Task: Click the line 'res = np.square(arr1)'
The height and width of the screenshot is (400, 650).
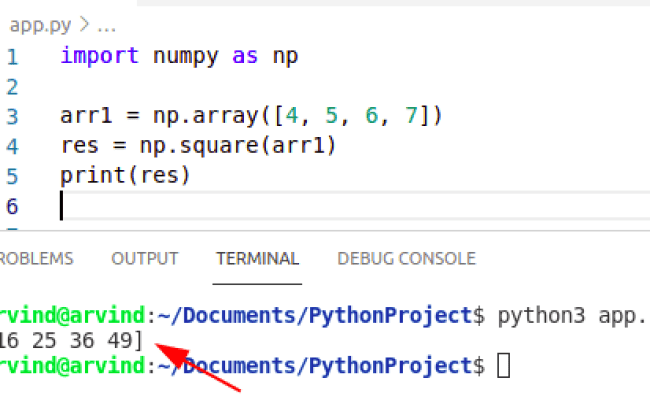Action: (x=198, y=146)
